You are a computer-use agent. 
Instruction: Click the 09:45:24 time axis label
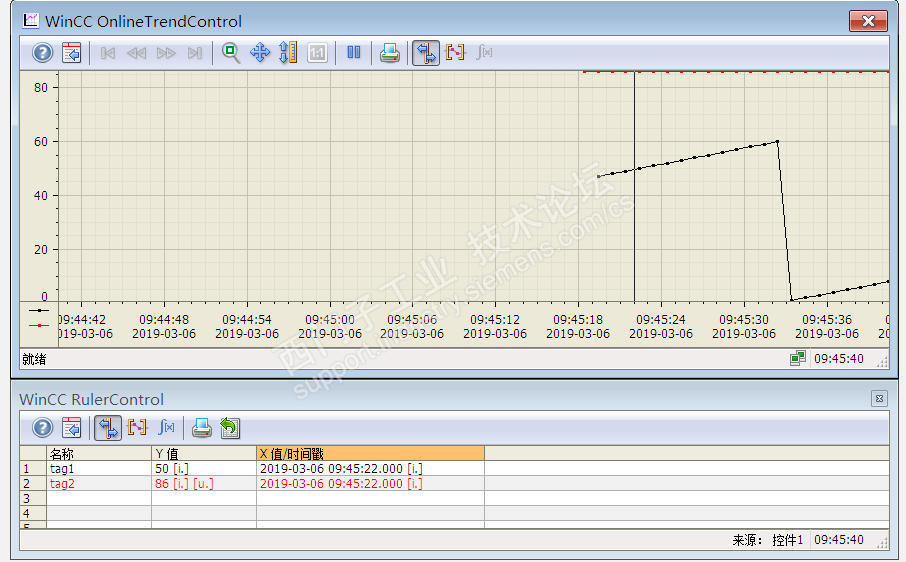pos(660,319)
